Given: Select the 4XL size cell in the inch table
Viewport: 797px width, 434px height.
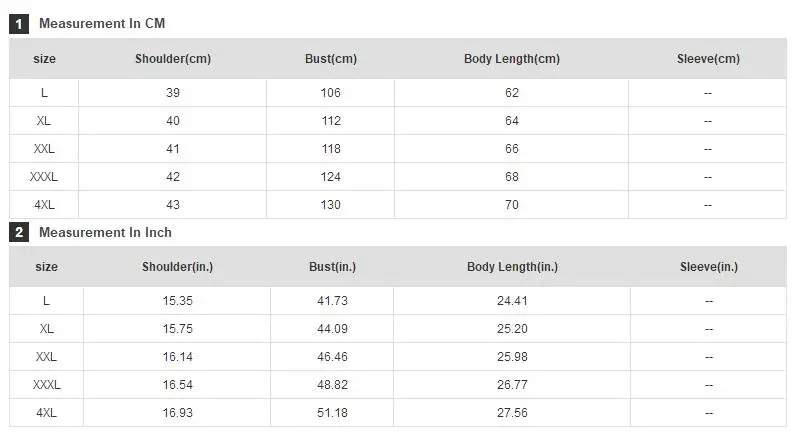Looking at the screenshot, I should pyautogui.click(x=46, y=413).
